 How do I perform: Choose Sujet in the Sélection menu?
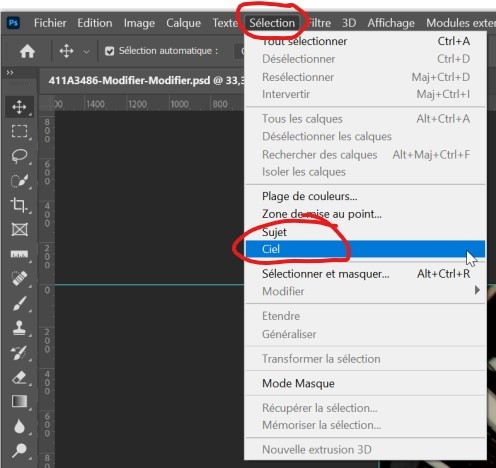coord(365,232)
